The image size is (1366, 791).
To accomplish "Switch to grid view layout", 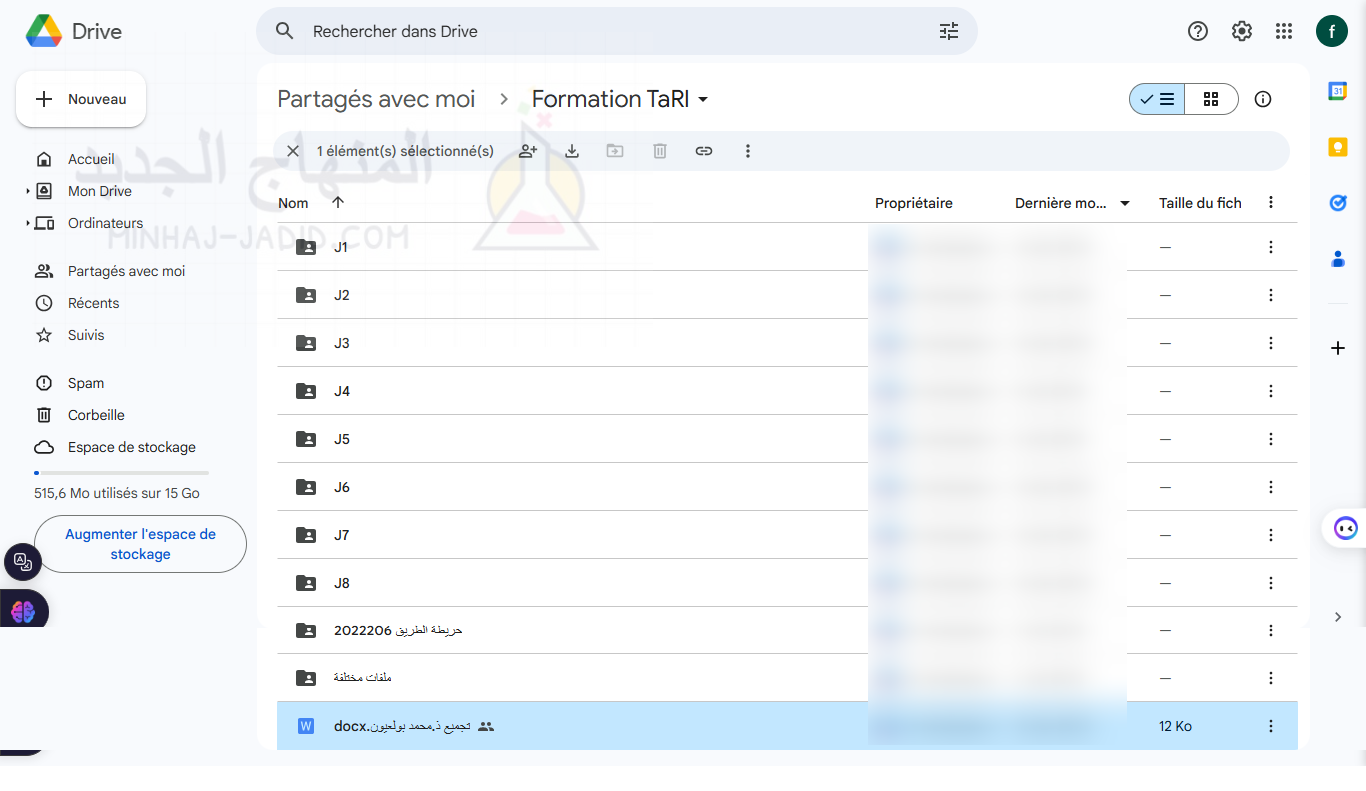I will [x=1211, y=99].
